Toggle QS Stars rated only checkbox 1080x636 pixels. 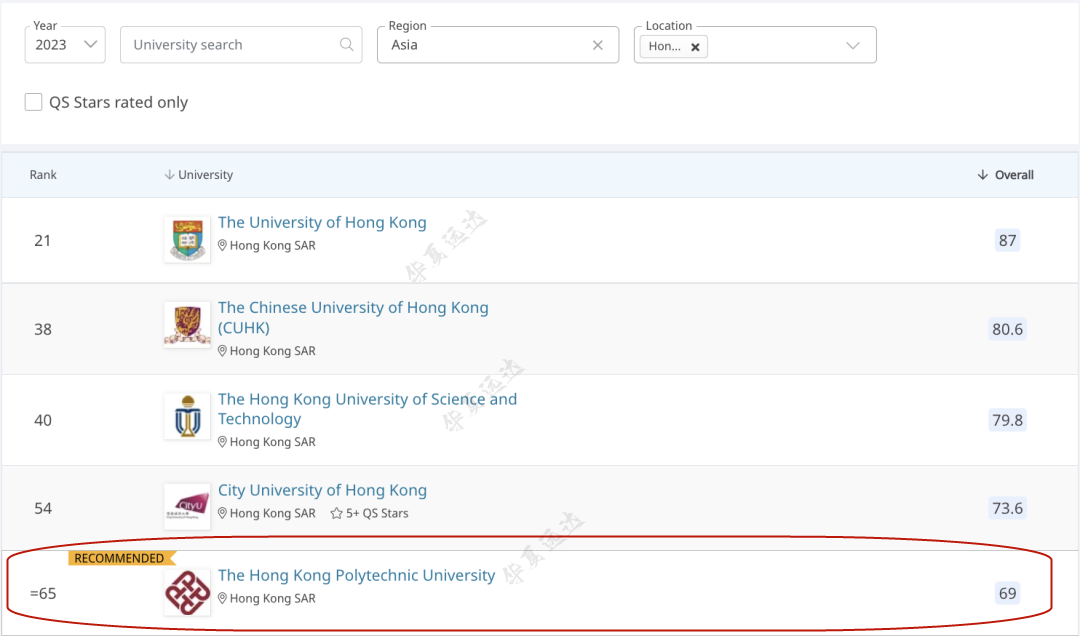point(33,102)
